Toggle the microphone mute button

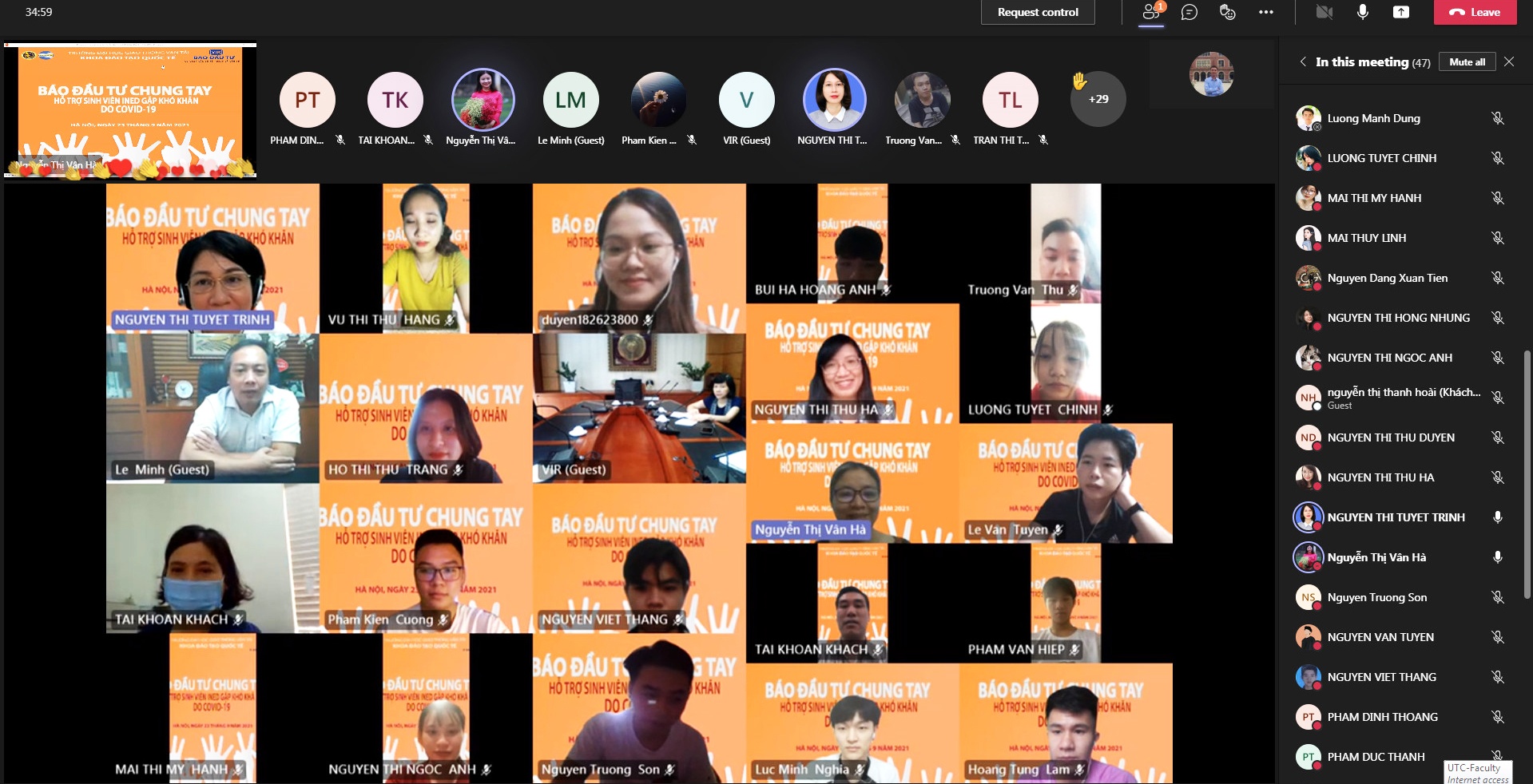(1363, 12)
